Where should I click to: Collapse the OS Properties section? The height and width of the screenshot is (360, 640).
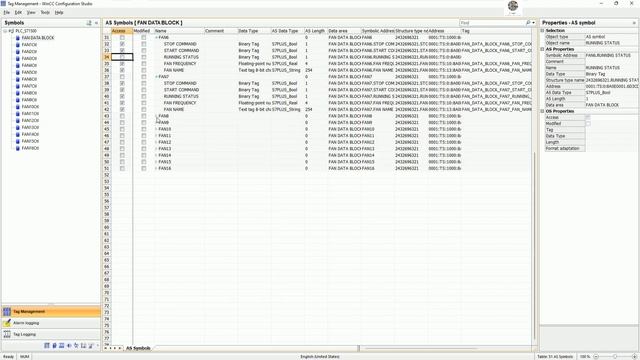click(x=543, y=111)
